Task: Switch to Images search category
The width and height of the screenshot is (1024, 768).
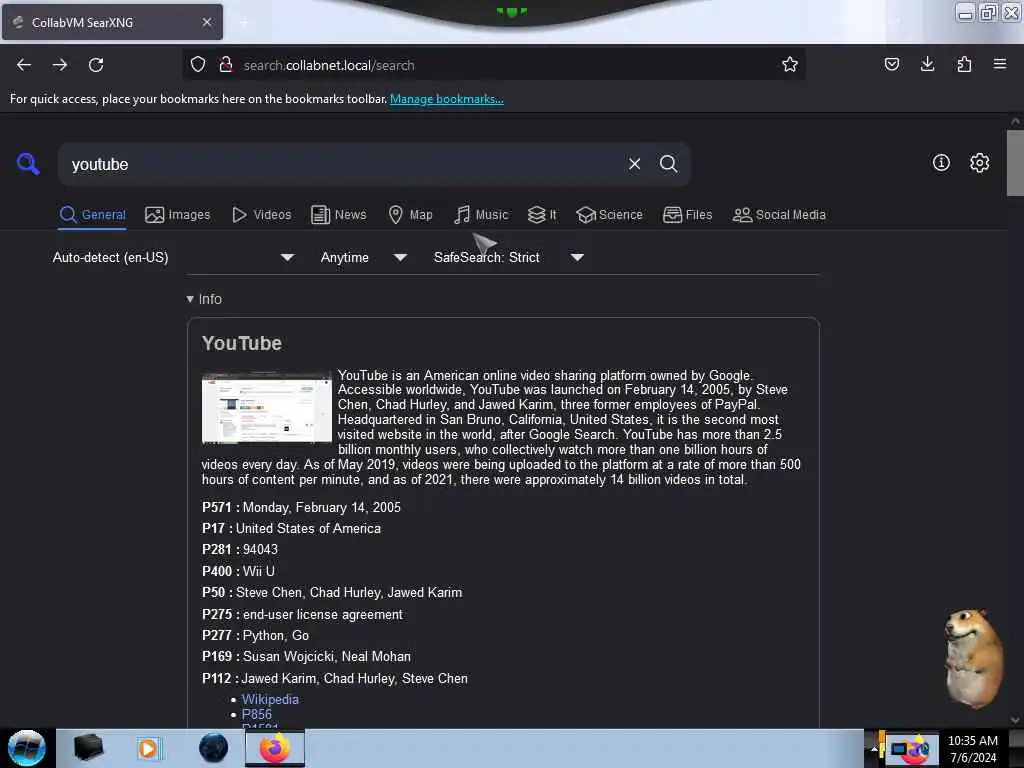Action: click(178, 215)
